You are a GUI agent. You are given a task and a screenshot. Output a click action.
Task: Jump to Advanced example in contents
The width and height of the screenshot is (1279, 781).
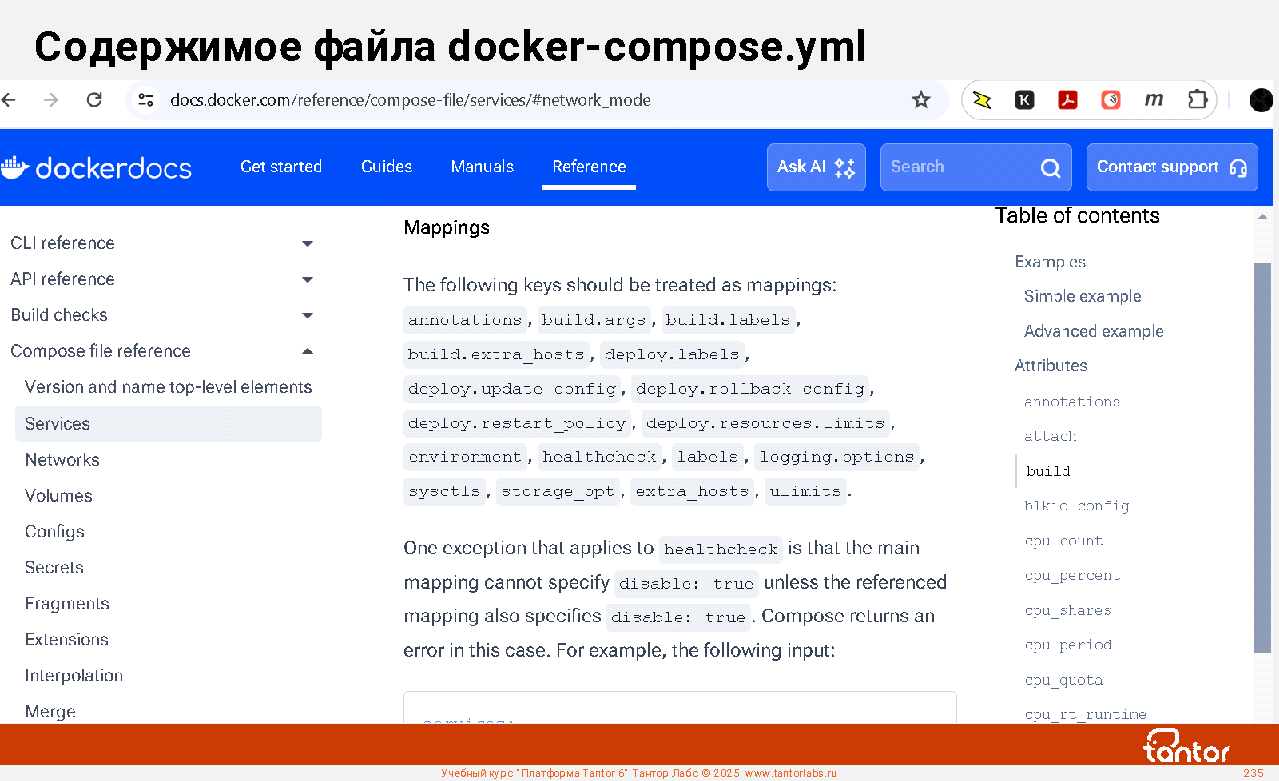coord(1093,331)
